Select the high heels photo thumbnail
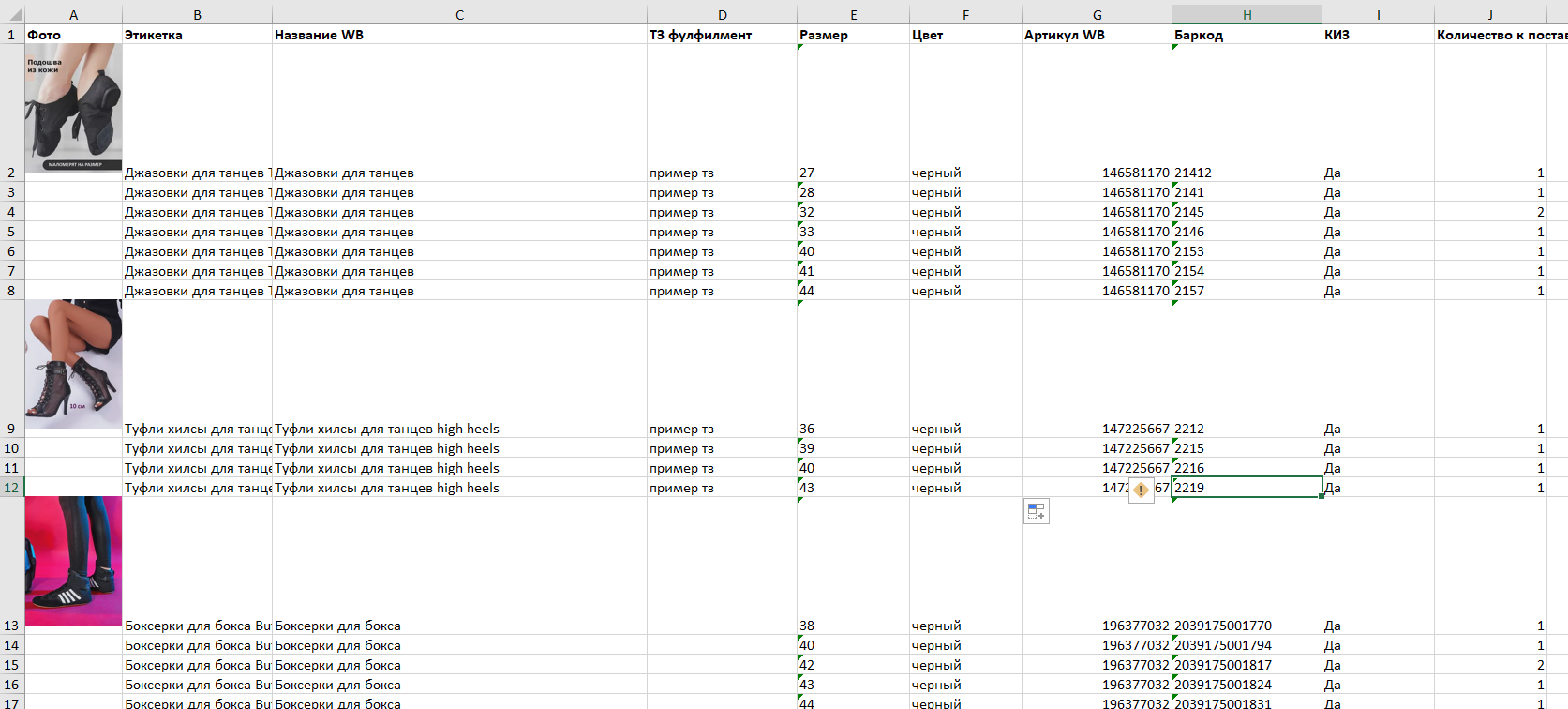Image resolution: width=1568 pixels, height=709 pixels. point(73,364)
